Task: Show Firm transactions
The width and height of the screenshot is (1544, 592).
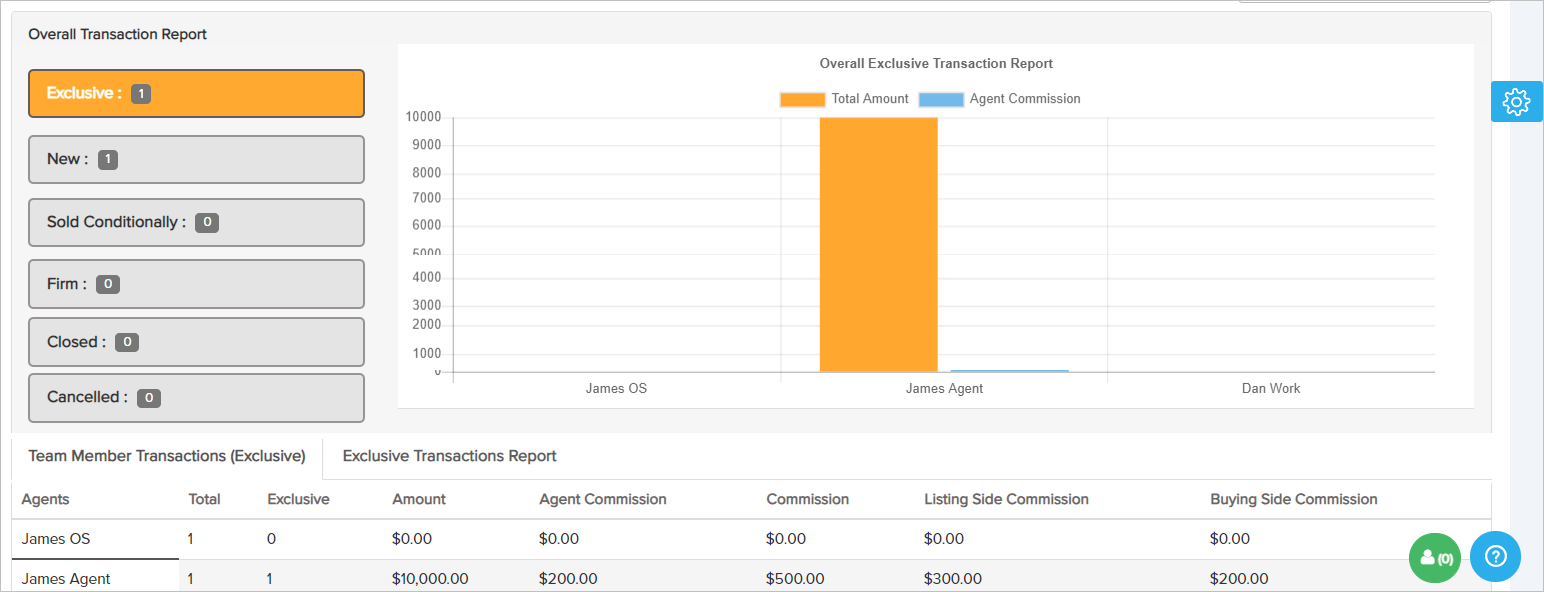Action: (196, 284)
